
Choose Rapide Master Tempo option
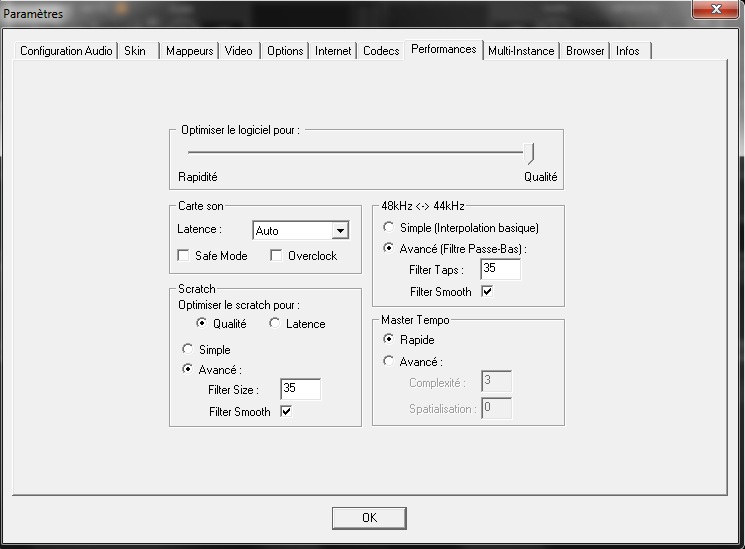[390, 340]
